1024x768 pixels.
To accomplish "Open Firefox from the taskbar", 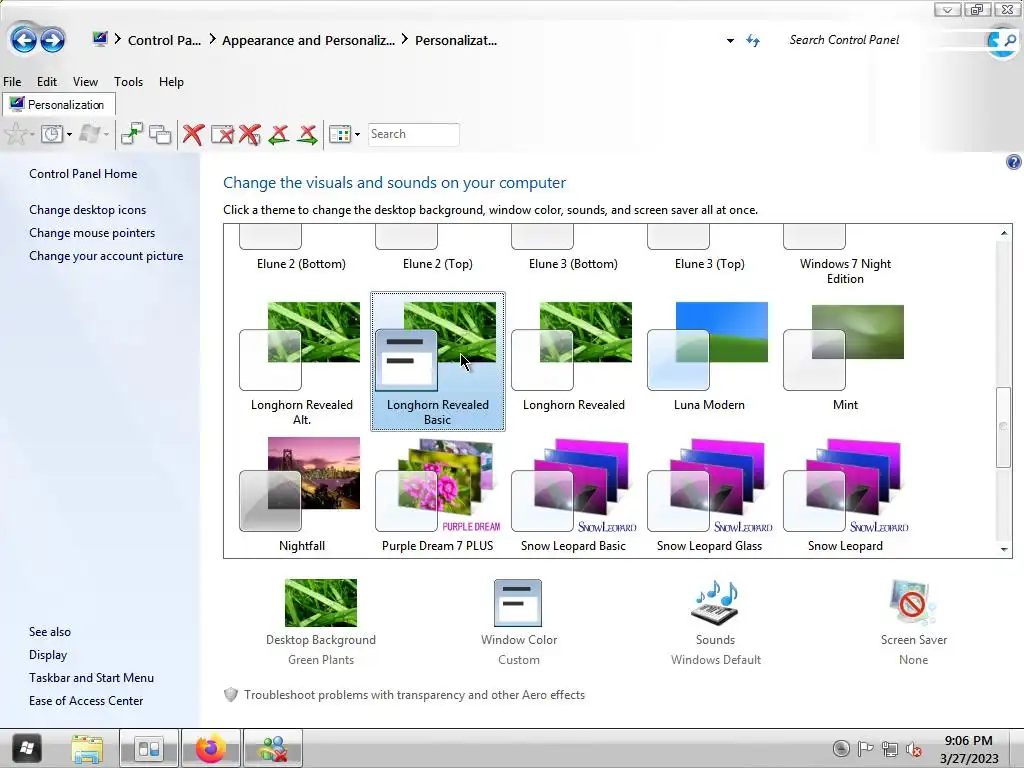I will coord(210,748).
